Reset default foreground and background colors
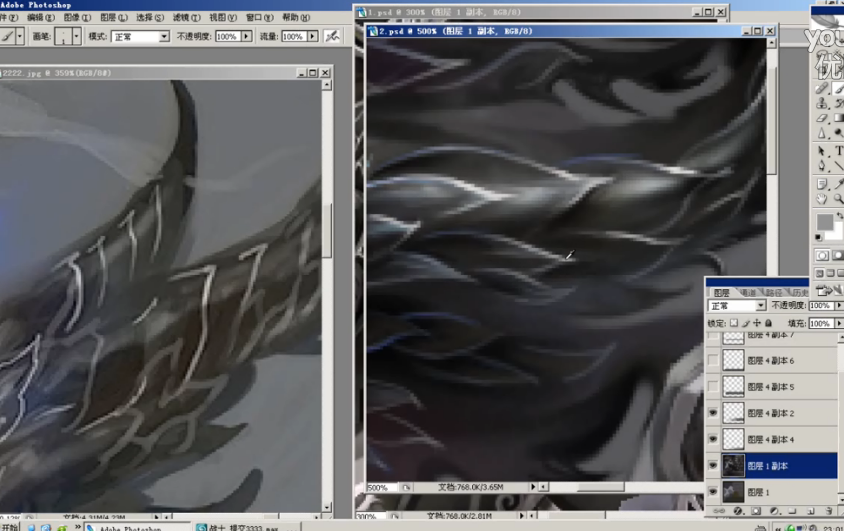The width and height of the screenshot is (844, 531). click(x=819, y=237)
